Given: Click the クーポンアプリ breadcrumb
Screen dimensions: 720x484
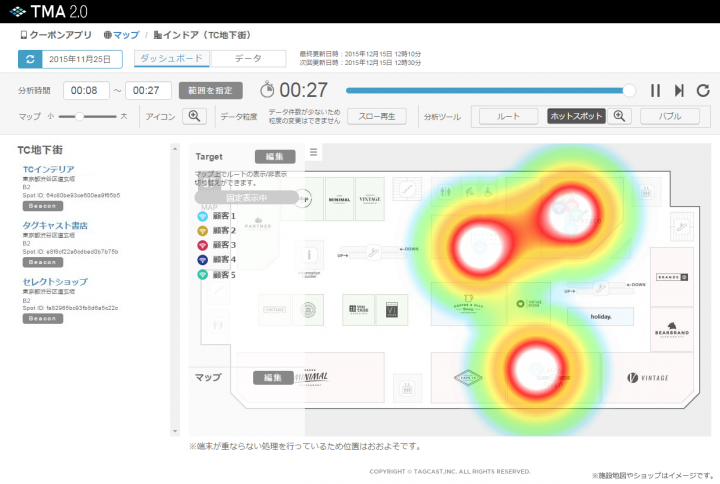Looking at the screenshot, I should click(x=56, y=35).
